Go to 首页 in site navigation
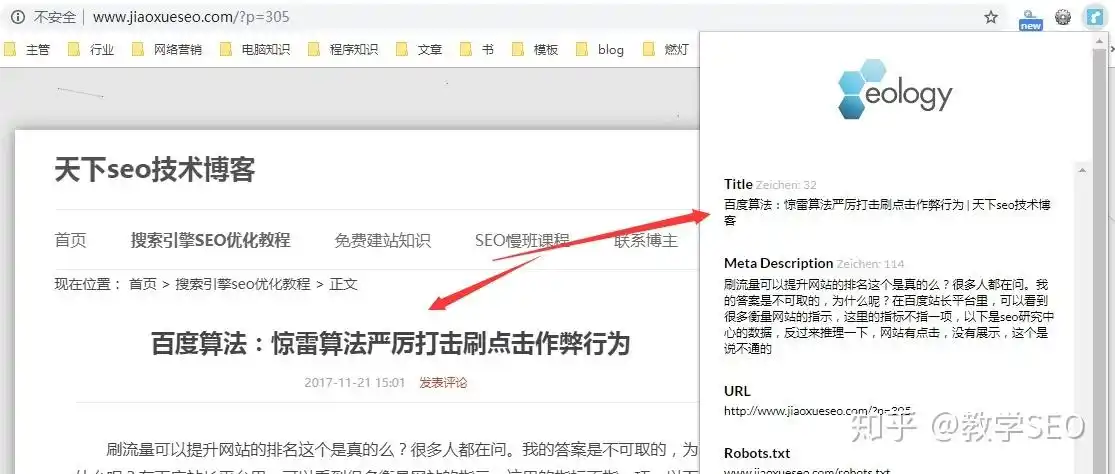Image resolution: width=1115 pixels, height=474 pixels. pos(70,240)
